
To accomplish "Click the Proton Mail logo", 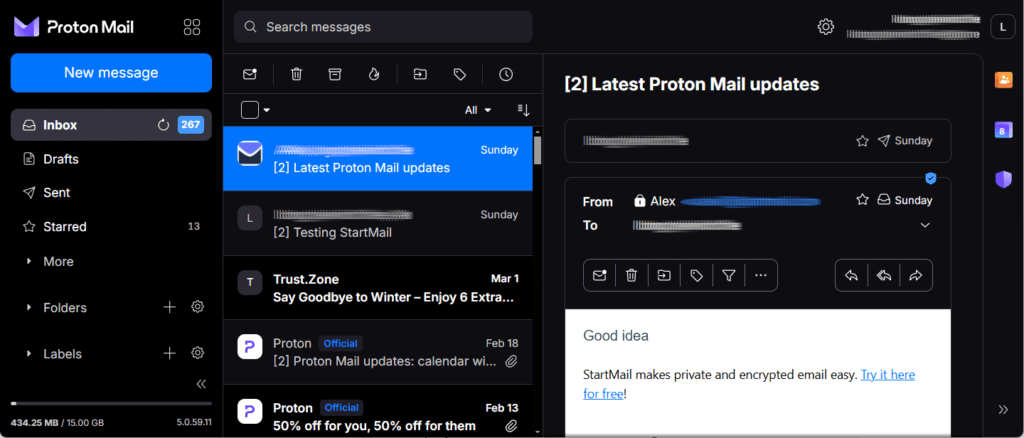I will (x=74, y=27).
